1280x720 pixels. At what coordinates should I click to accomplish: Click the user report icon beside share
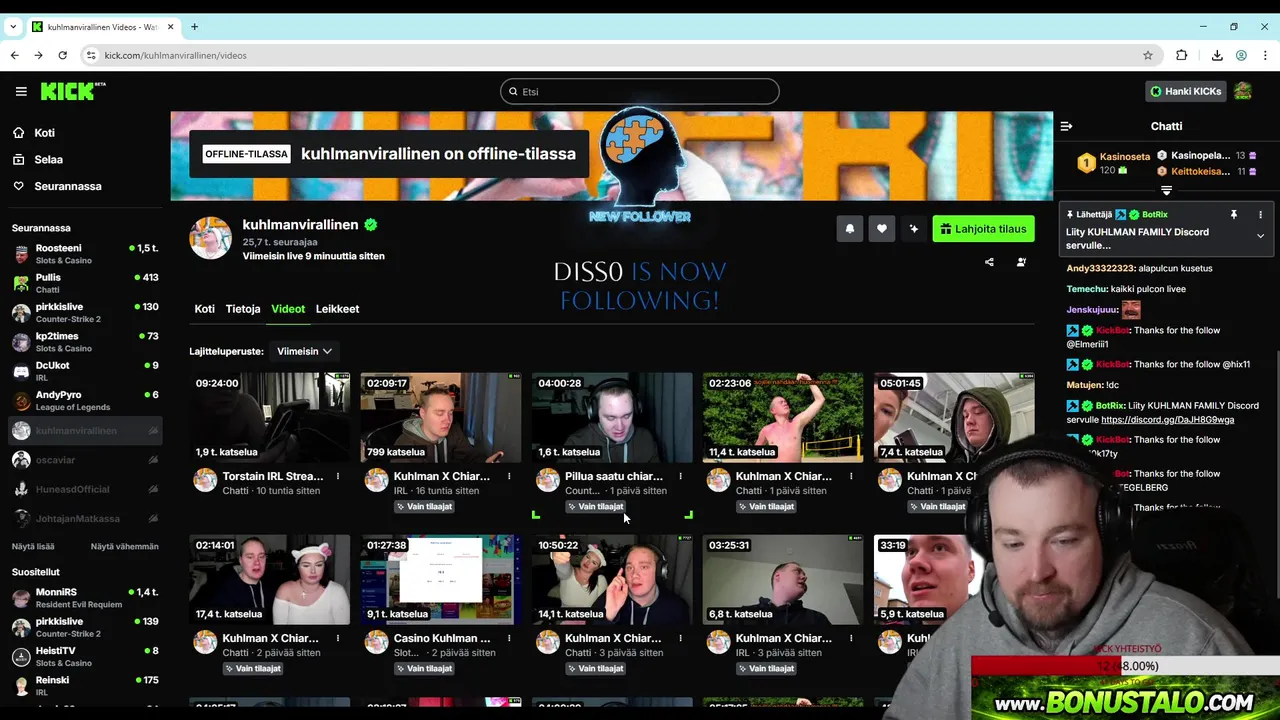tap(1021, 262)
